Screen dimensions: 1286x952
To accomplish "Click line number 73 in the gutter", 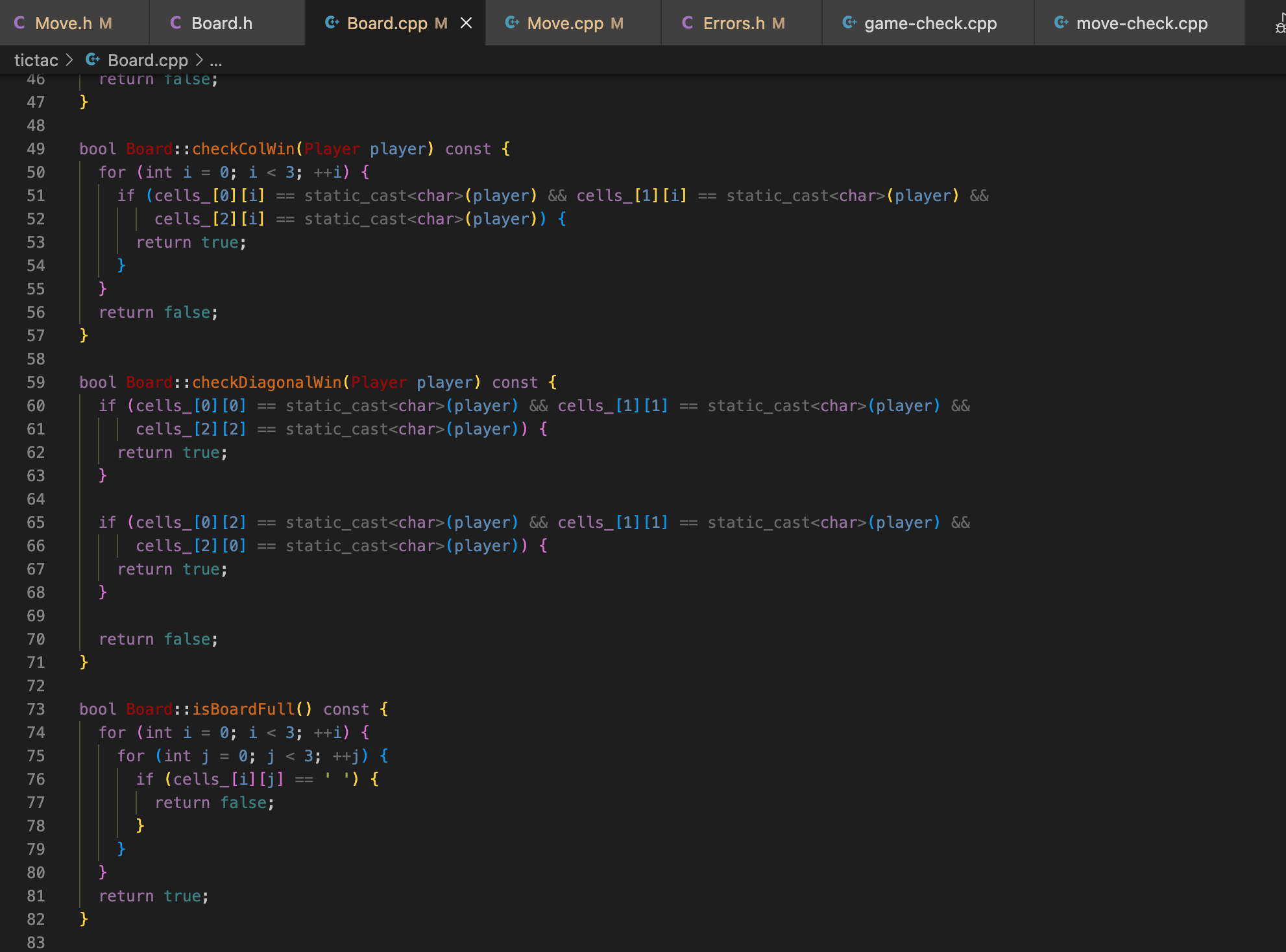I will [36, 709].
